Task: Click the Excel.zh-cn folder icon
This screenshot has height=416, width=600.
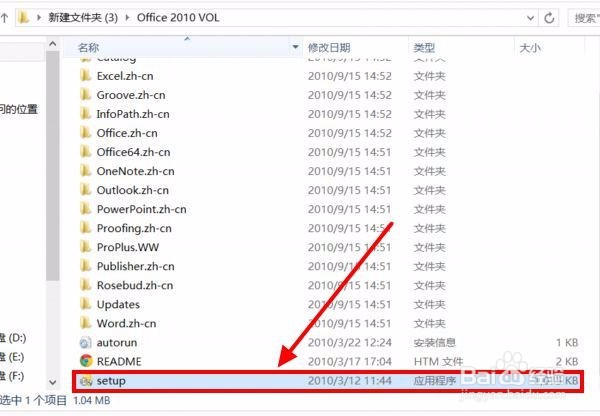Action: 86,75
